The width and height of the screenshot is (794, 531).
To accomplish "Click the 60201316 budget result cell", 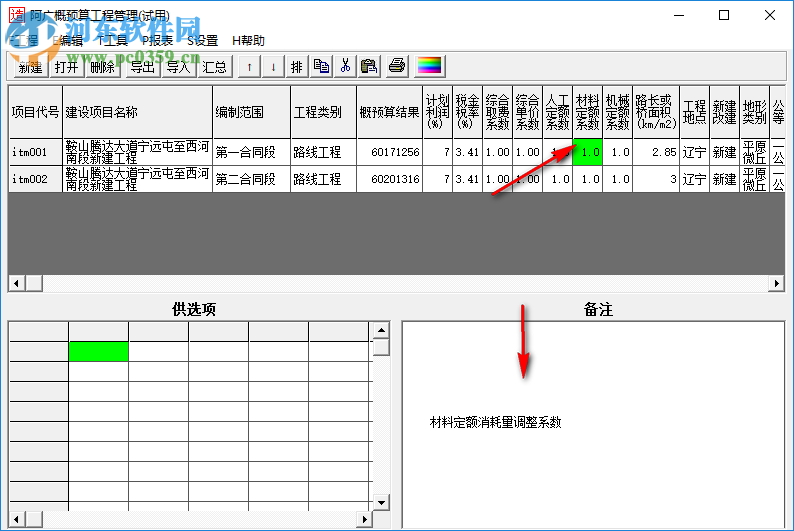I will tap(389, 179).
